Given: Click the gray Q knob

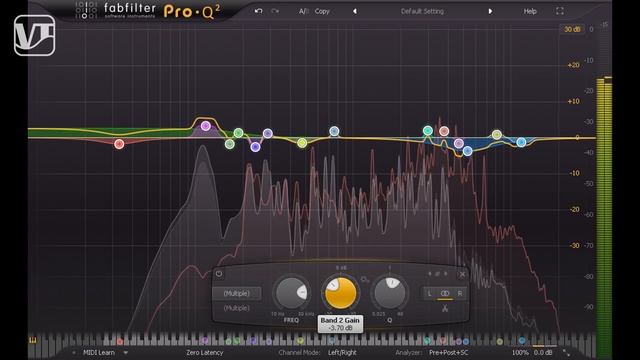Looking at the screenshot, I should tap(390, 293).
